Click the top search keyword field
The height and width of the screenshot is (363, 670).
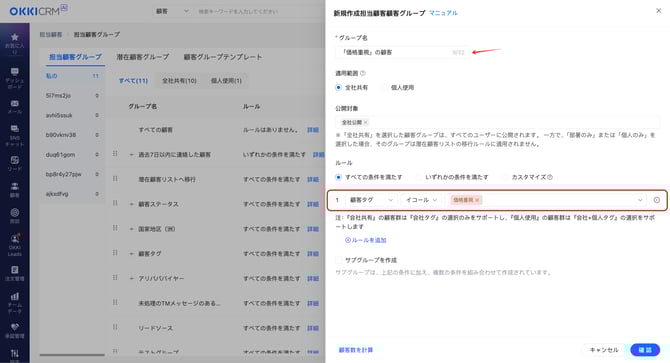[259, 12]
